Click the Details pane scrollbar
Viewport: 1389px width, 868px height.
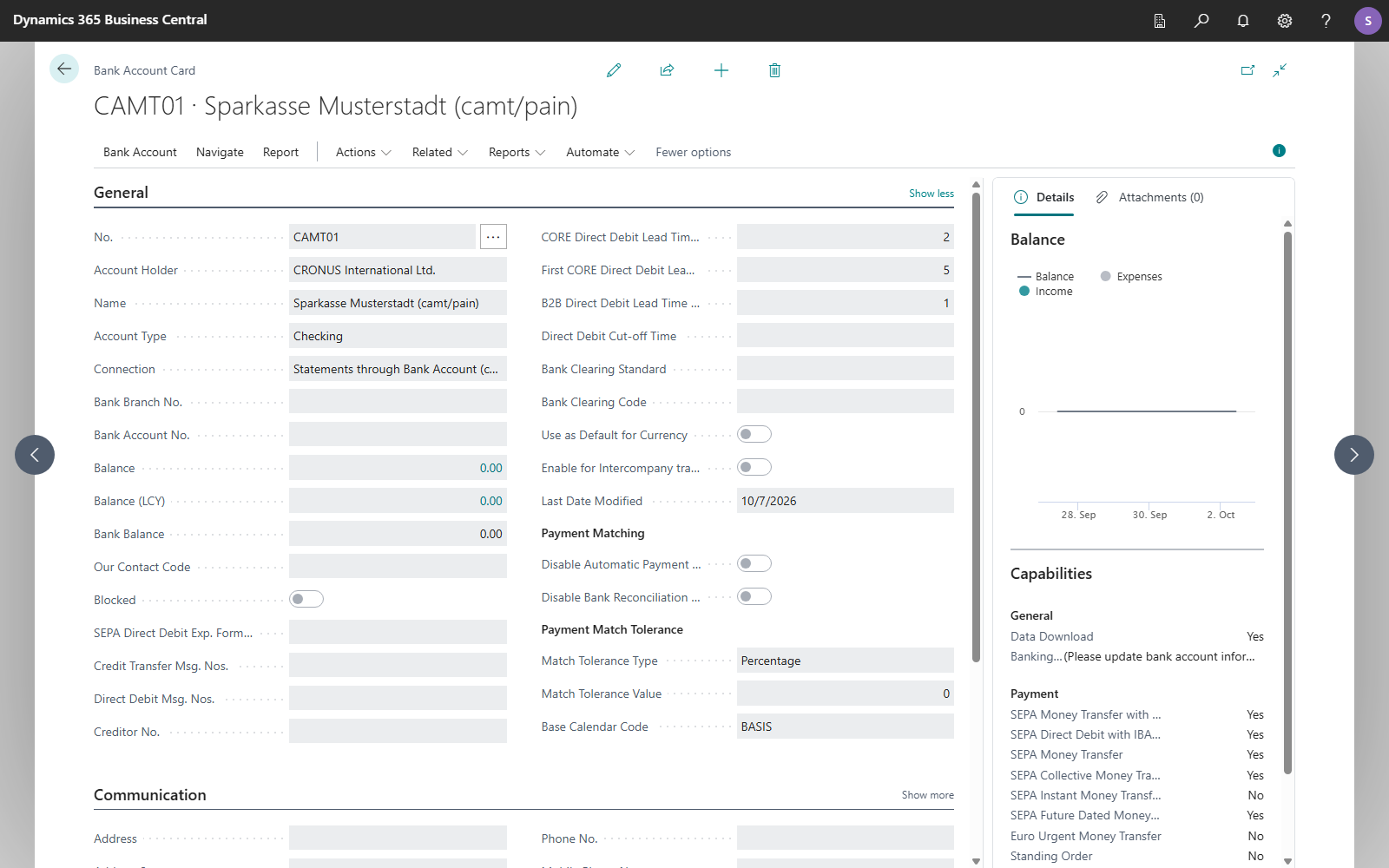coord(1287,502)
